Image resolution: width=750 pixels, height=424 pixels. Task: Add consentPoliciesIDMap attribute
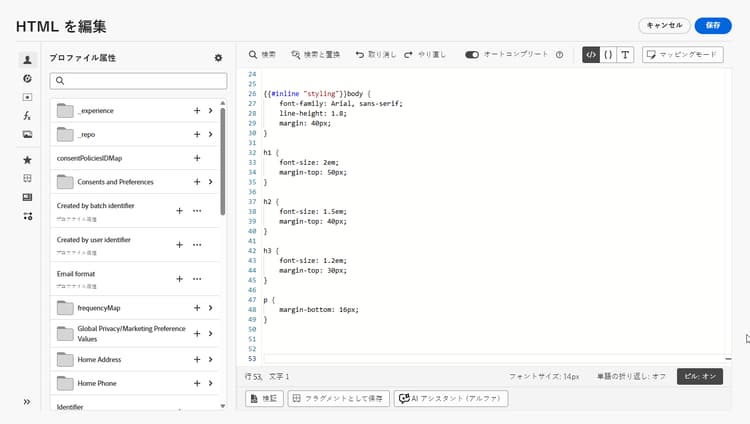point(197,158)
